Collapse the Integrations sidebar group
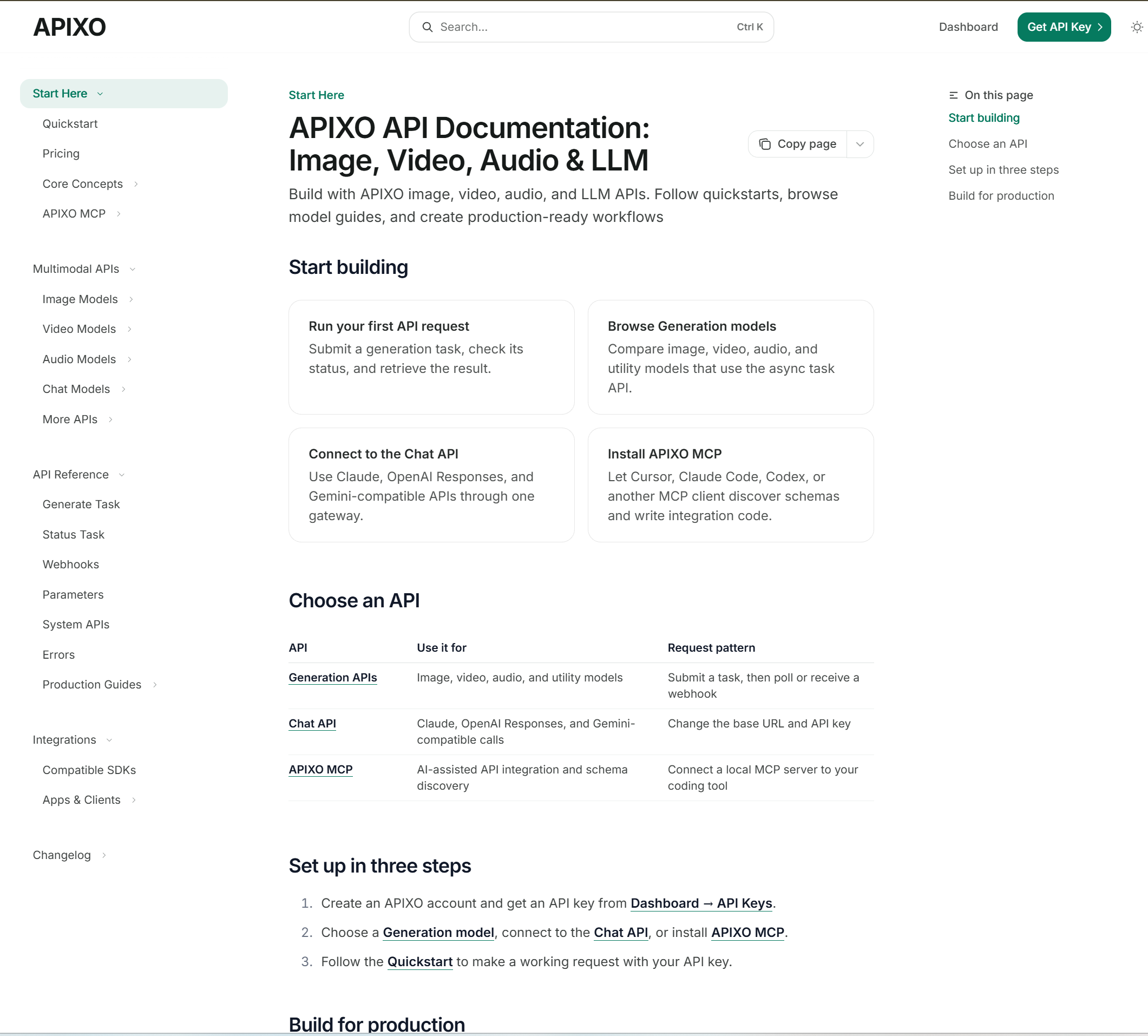The width and height of the screenshot is (1148, 1036). tap(109, 740)
